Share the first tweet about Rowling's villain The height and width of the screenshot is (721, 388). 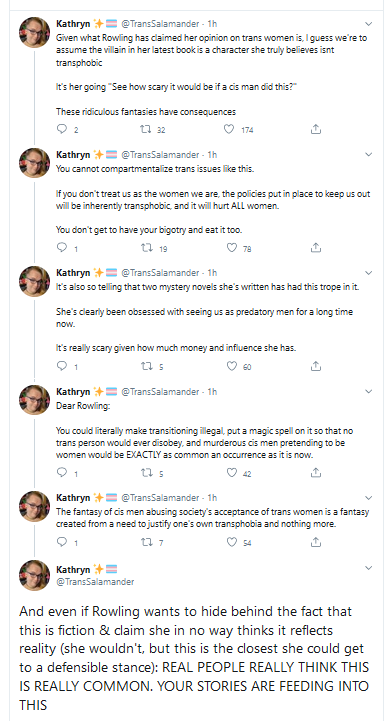[x=315, y=129]
